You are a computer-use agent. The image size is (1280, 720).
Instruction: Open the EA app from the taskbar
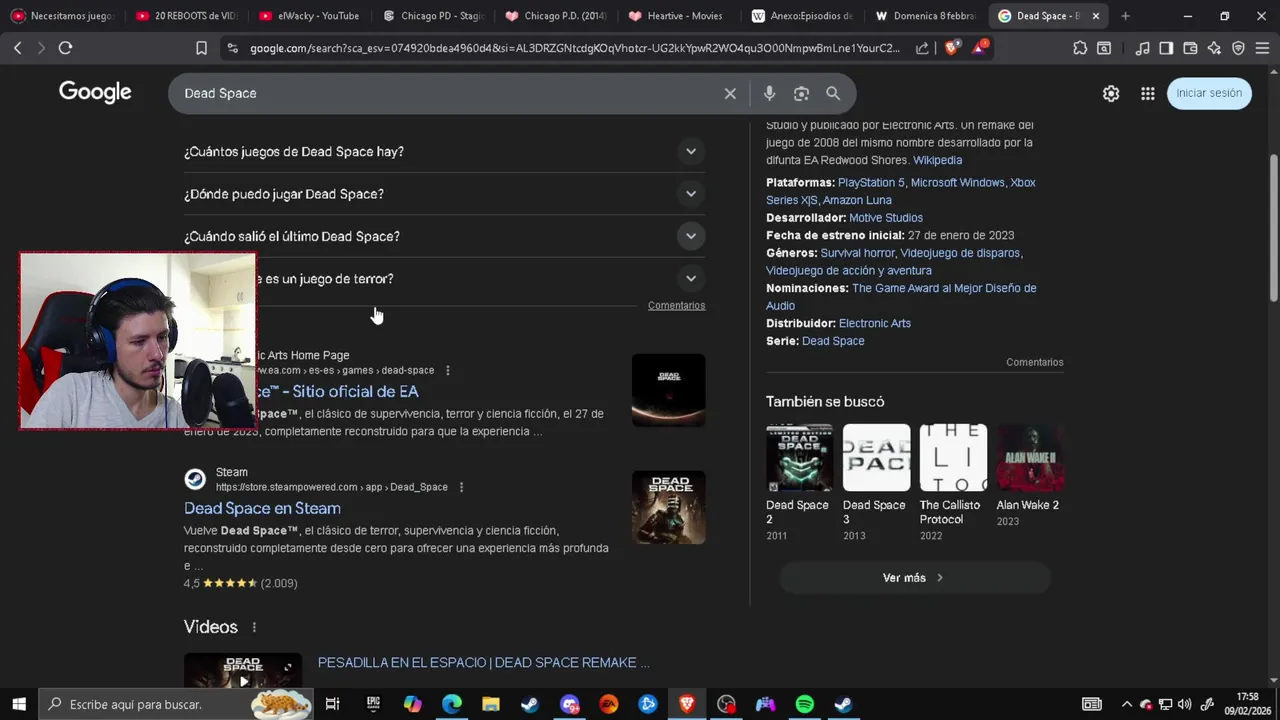point(608,704)
